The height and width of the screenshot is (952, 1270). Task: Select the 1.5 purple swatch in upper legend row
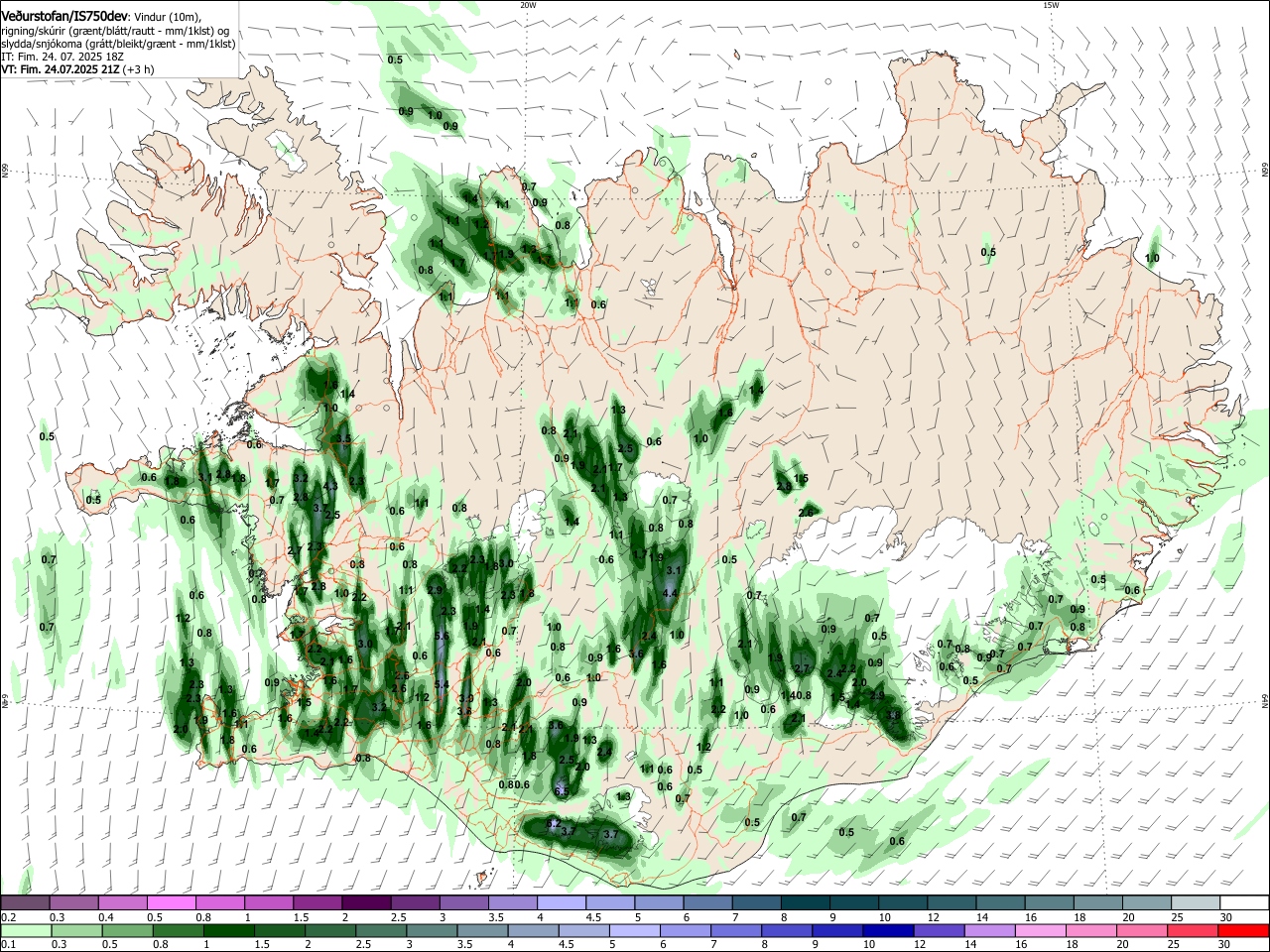317,902
